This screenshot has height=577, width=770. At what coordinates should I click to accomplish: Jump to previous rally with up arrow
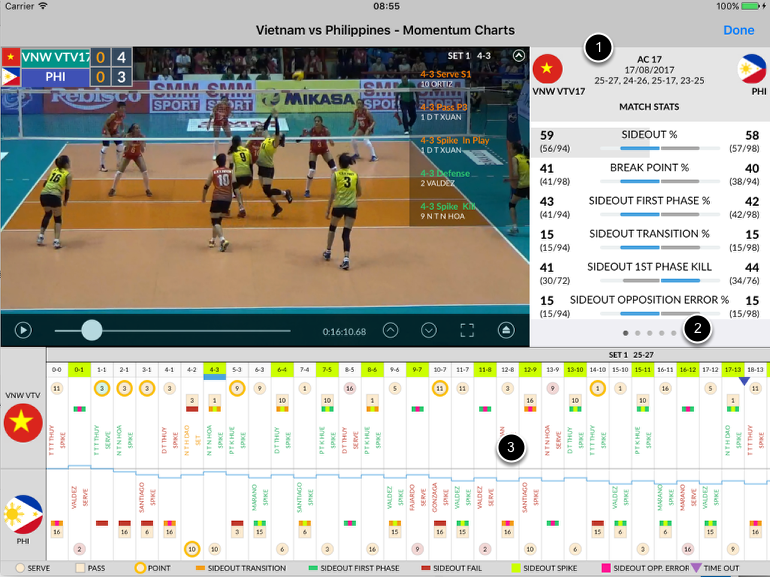(x=391, y=329)
